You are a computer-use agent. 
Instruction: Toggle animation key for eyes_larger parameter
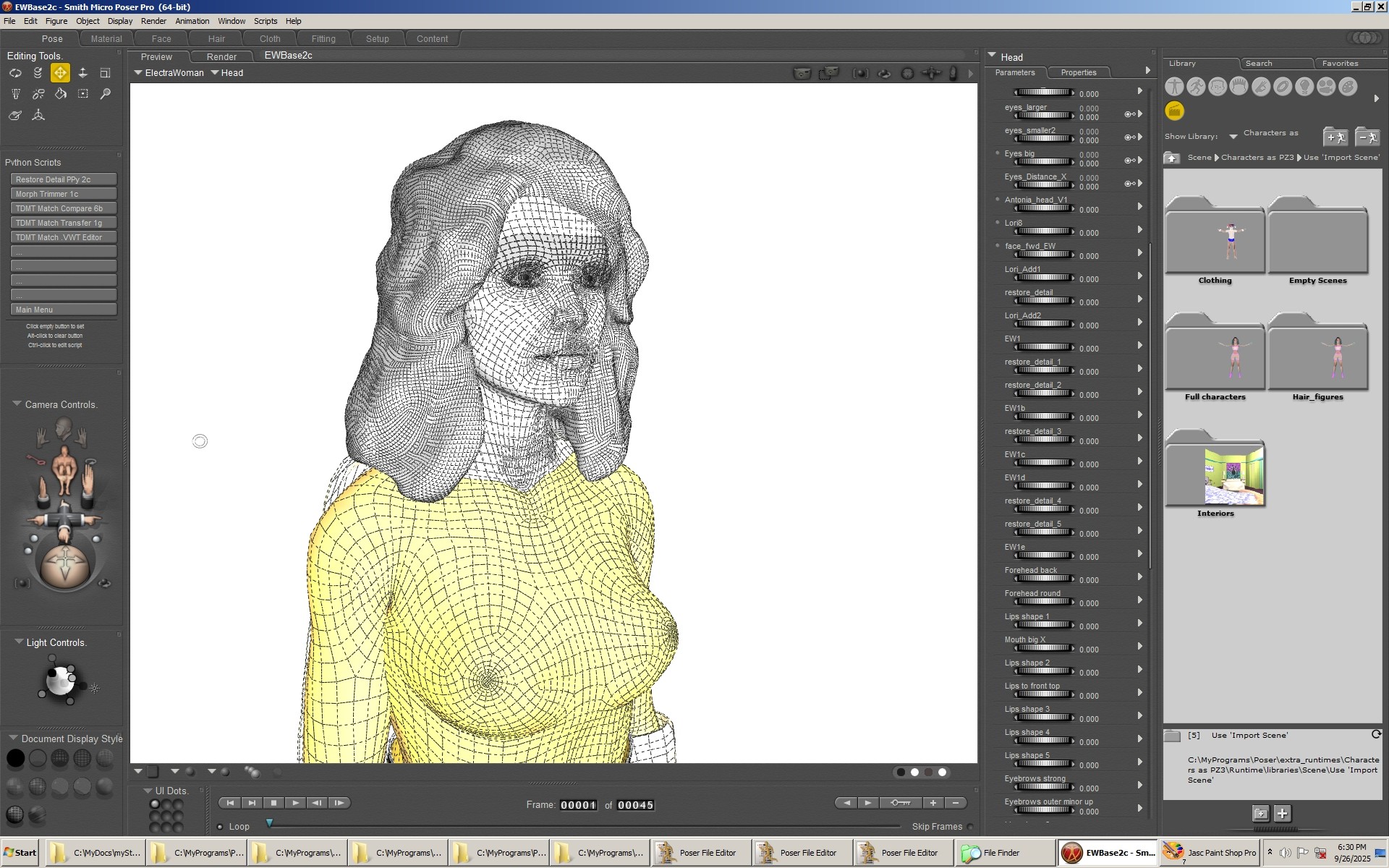click(1127, 114)
